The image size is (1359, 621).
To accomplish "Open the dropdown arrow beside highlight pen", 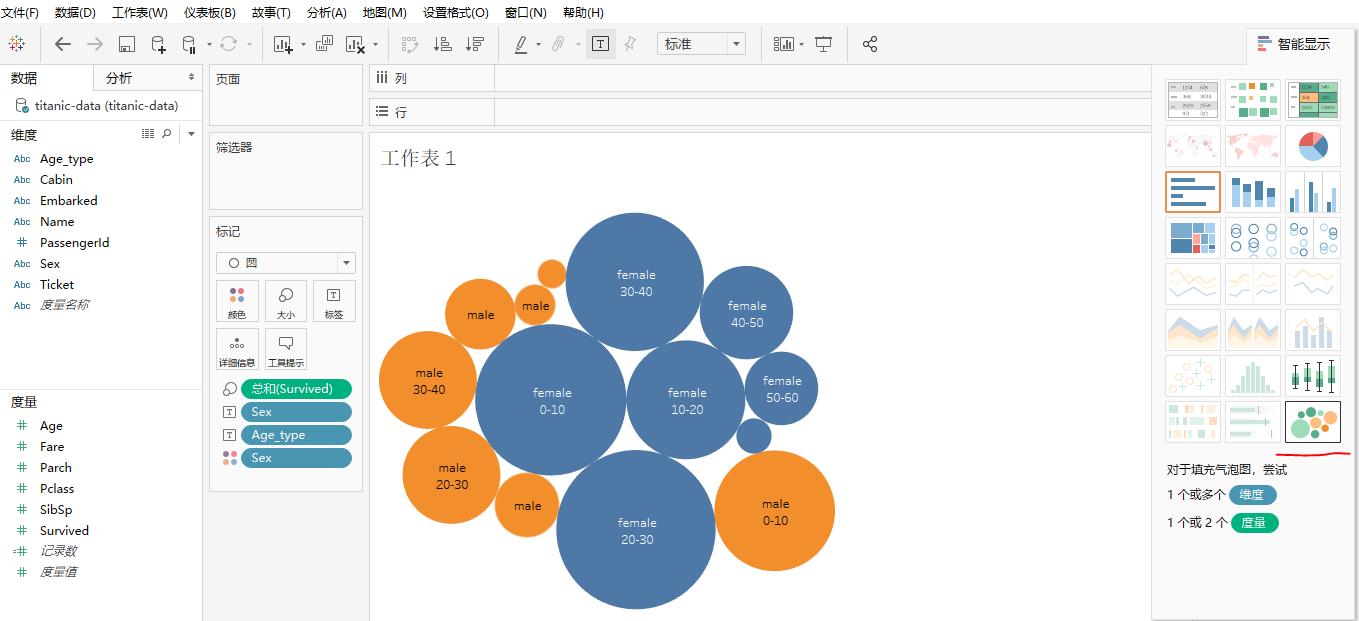I will [x=538, y=44].
